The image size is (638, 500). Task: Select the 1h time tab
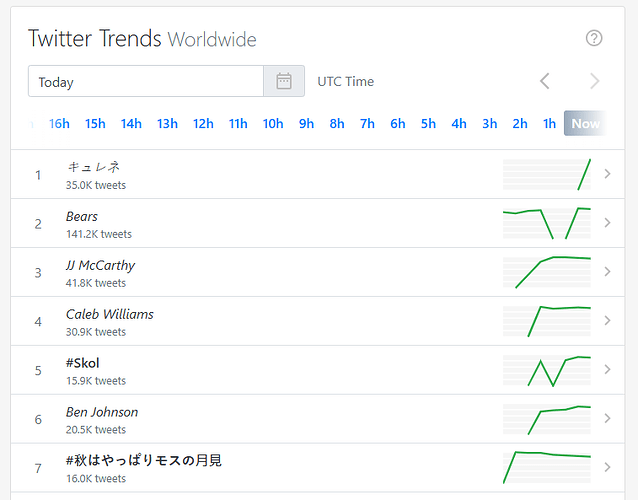point(549,123)
